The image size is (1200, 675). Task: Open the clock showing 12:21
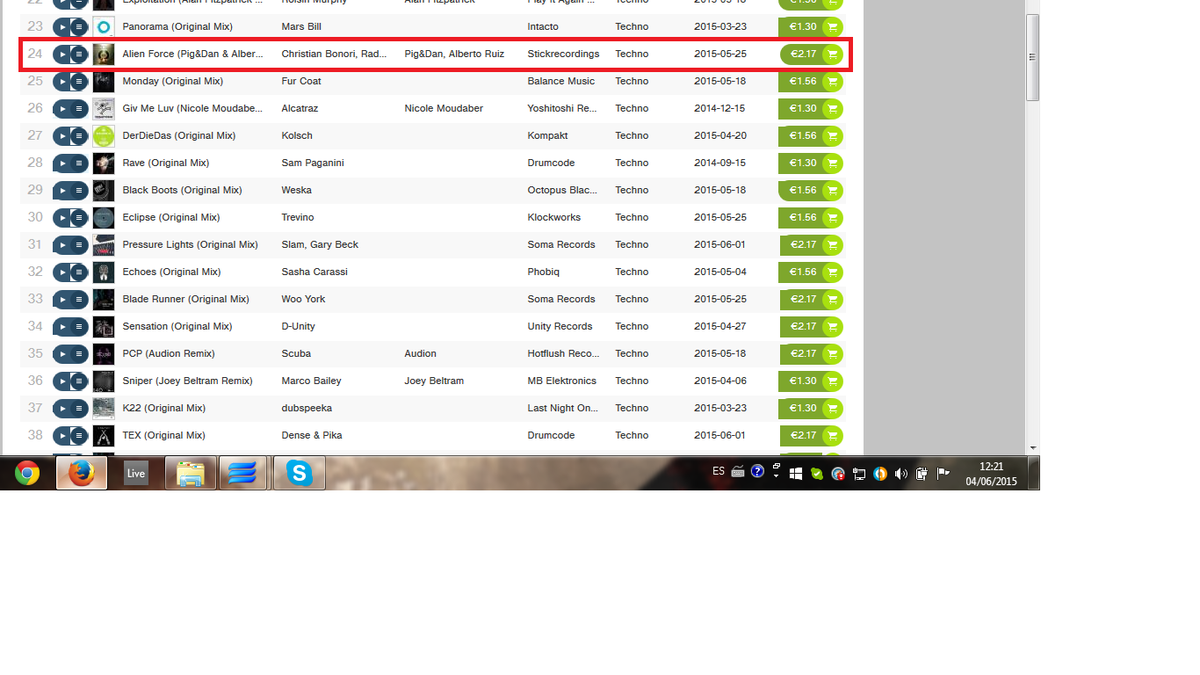991,473
